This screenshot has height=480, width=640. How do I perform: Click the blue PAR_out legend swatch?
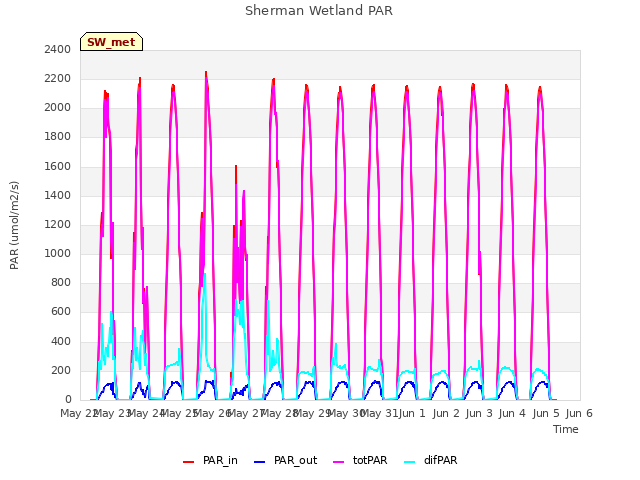click(260, 462)
